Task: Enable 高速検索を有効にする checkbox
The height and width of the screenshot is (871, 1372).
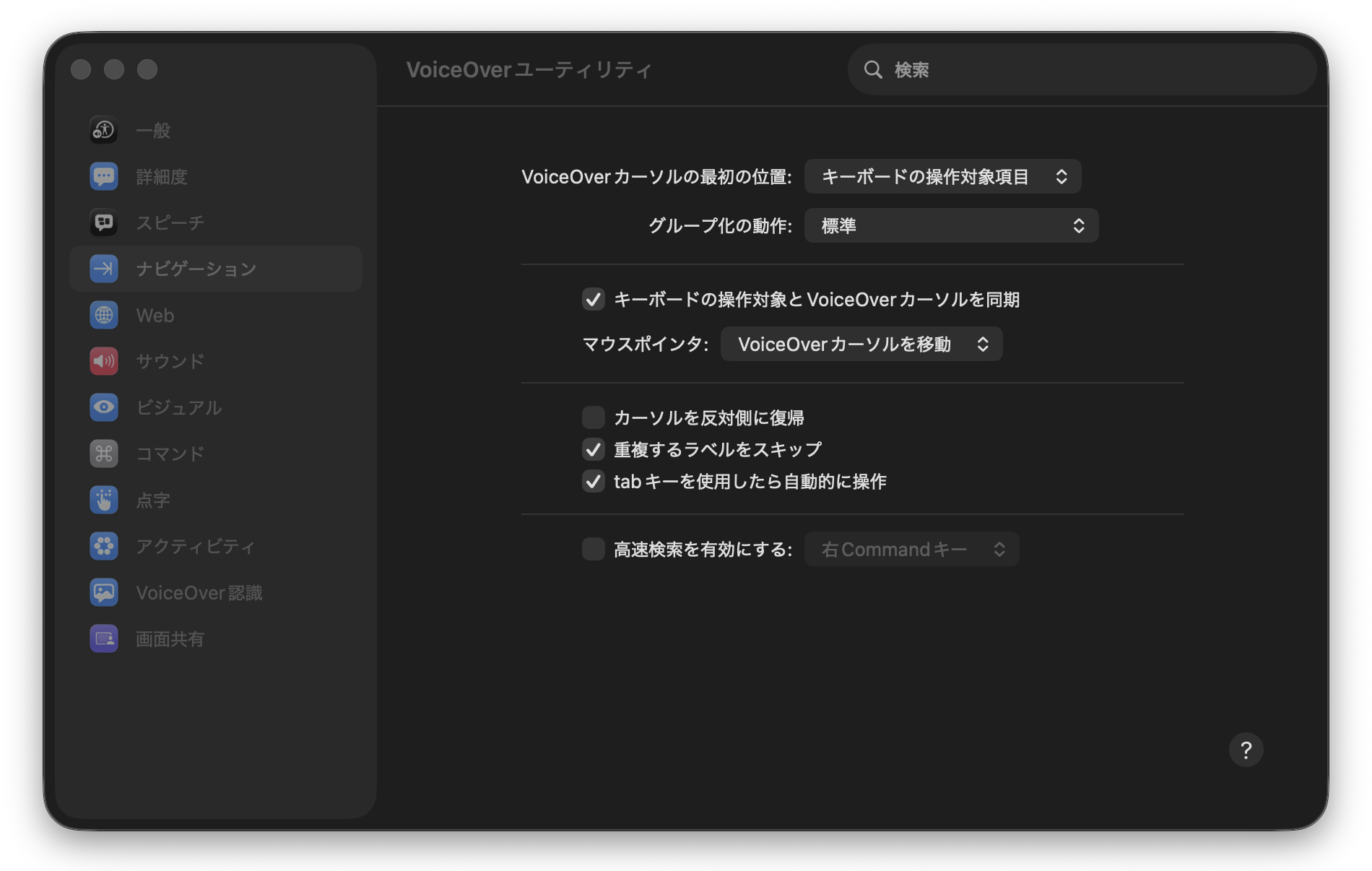Action: [x=594, y=549]
